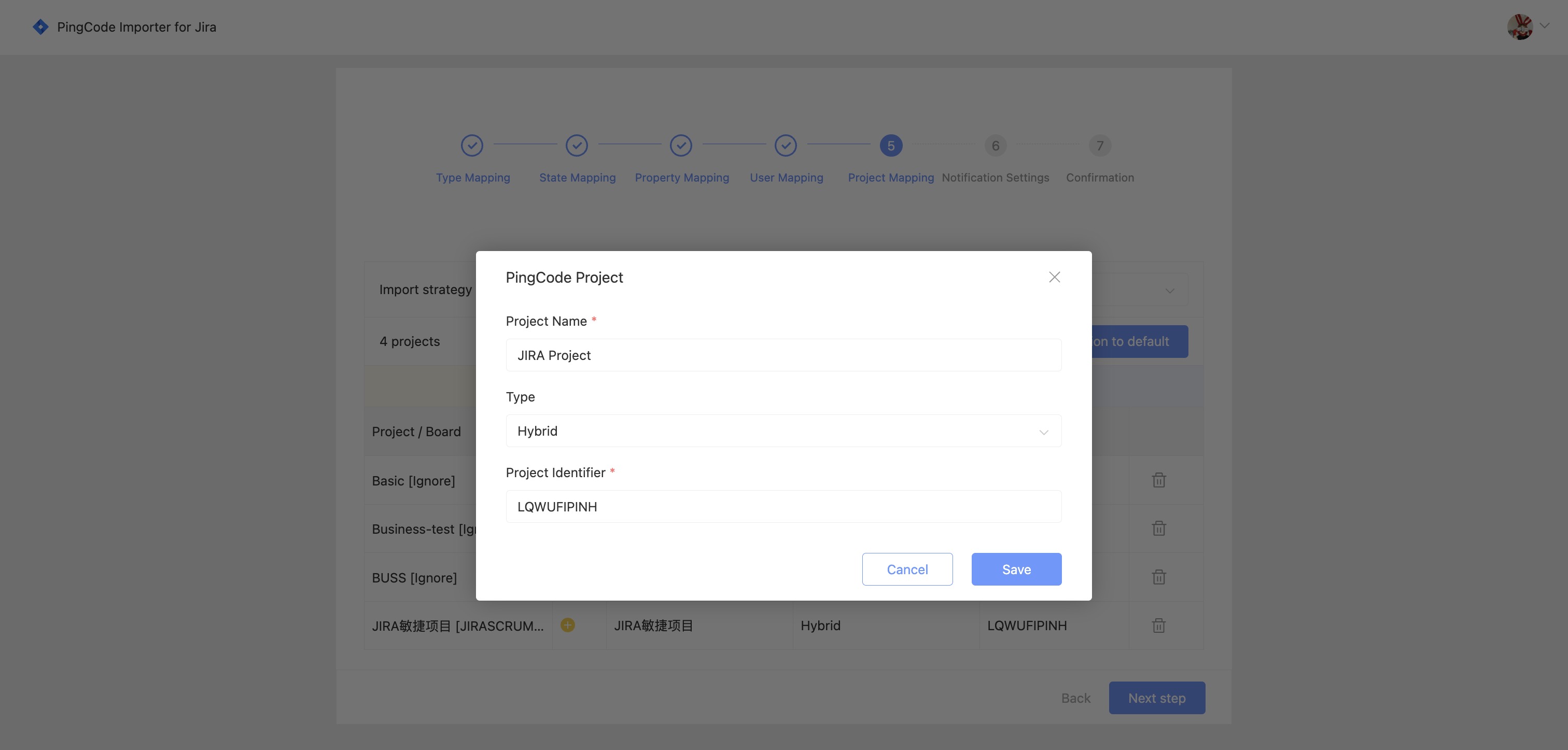
Task: Open the Type dropdown showing Hybrid
Action: click(x=783, y=430)
